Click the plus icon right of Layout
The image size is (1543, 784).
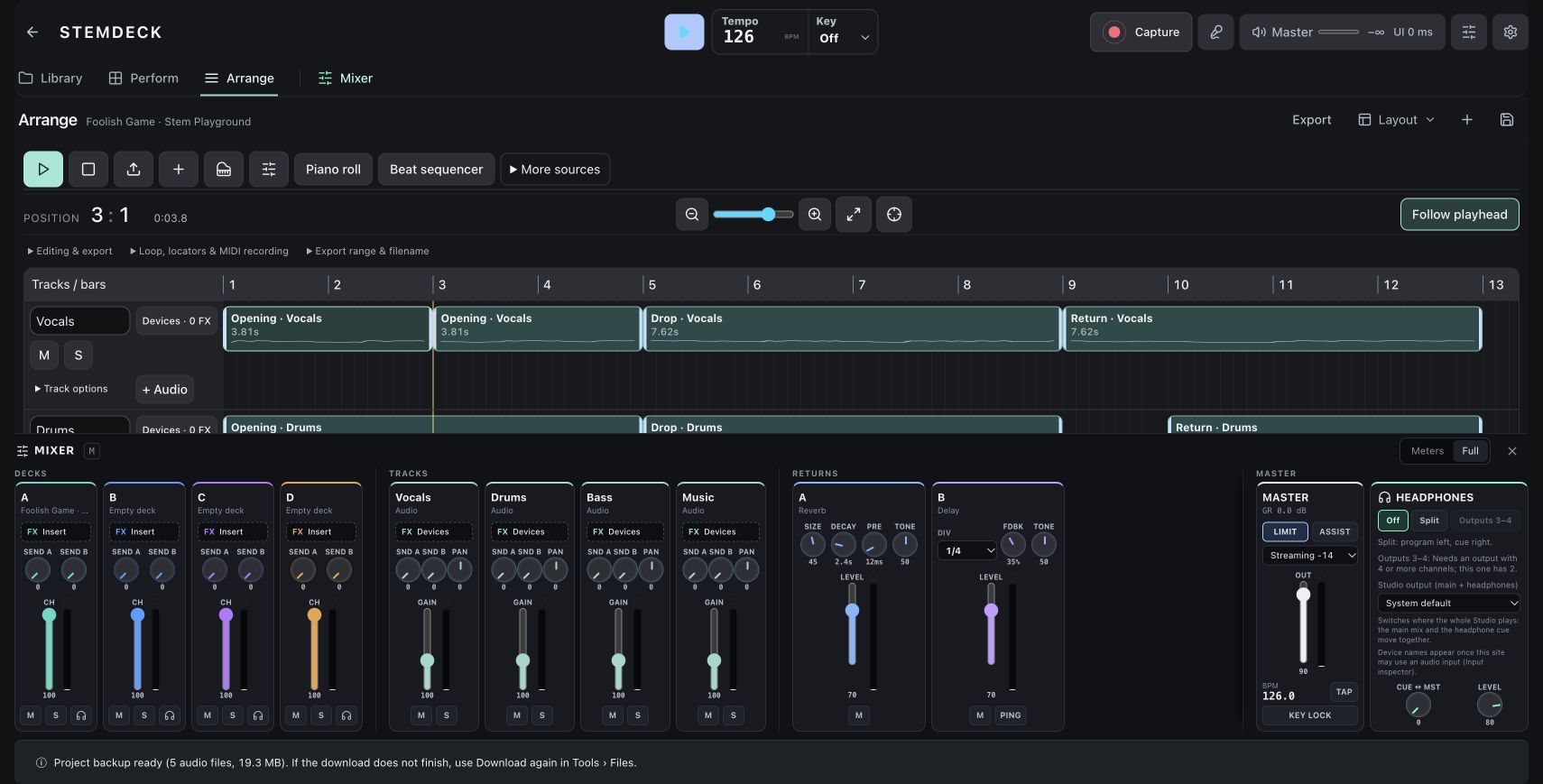1467,120
